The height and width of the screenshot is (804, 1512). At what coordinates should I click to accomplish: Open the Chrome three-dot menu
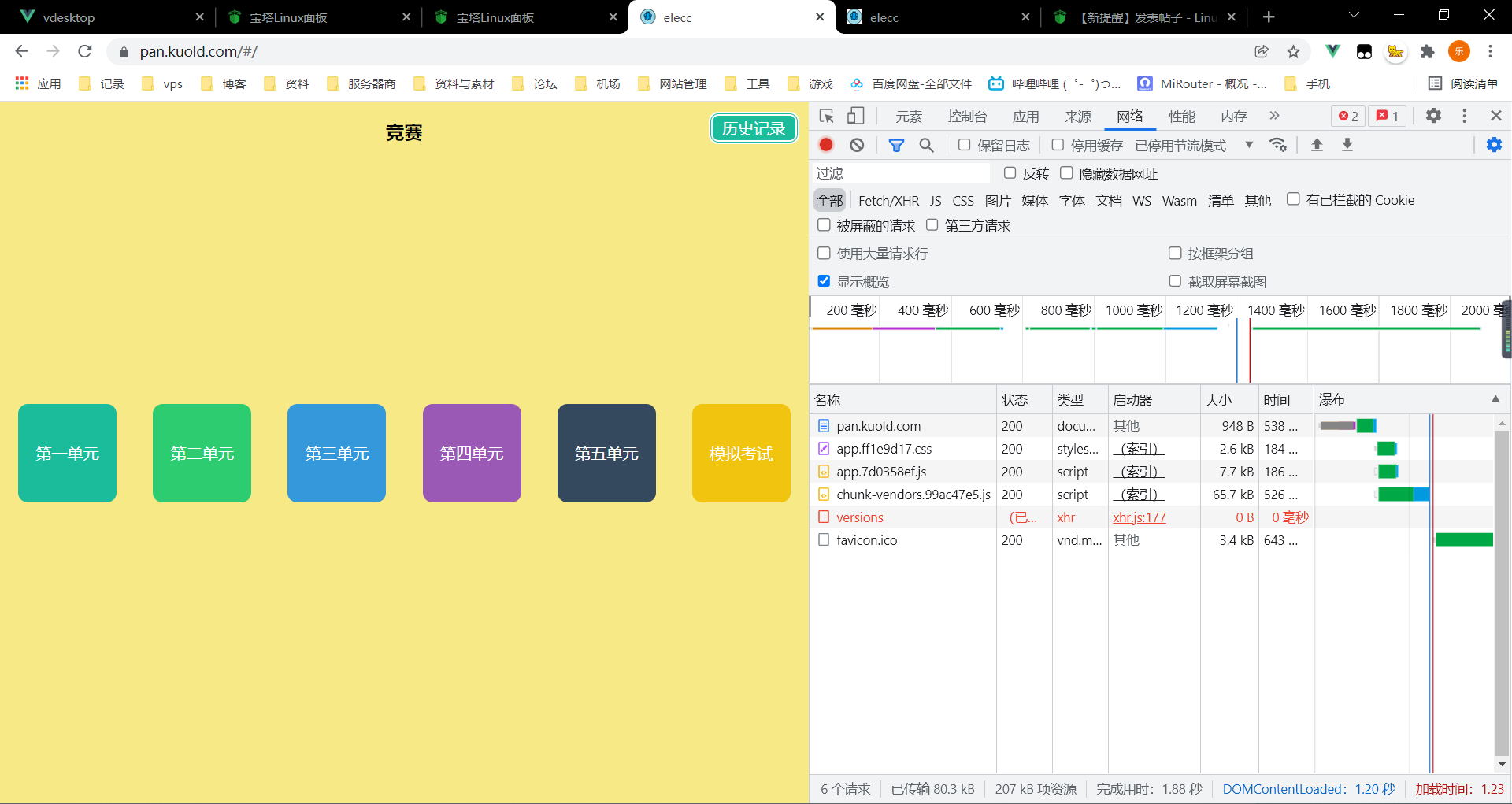[1490, 51]
